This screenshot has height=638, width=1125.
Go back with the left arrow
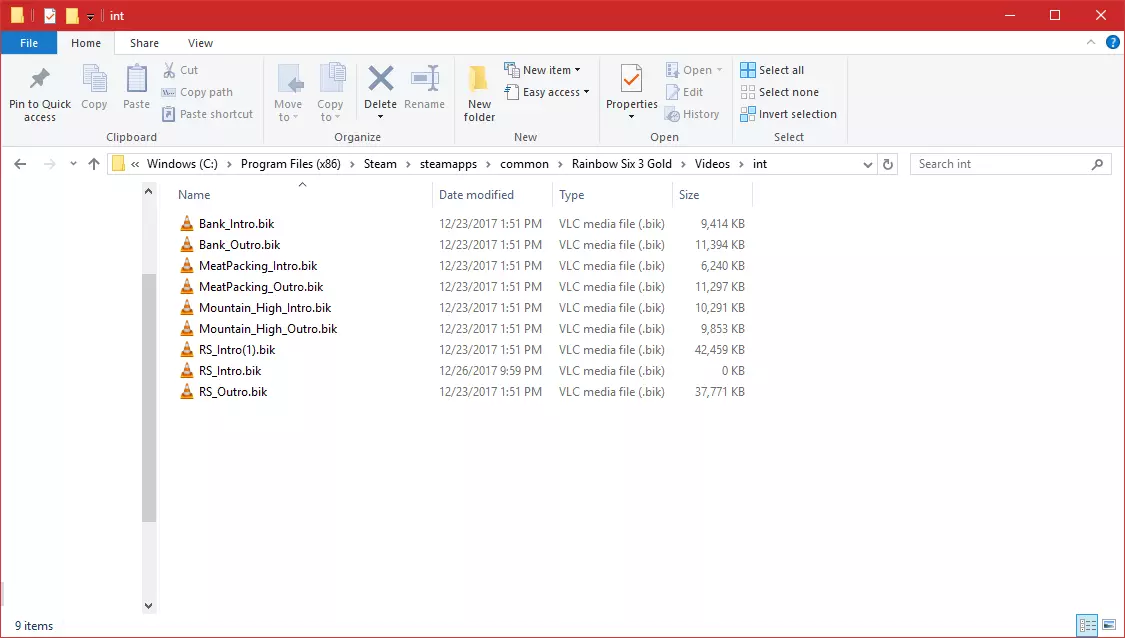tap(20, 164)
